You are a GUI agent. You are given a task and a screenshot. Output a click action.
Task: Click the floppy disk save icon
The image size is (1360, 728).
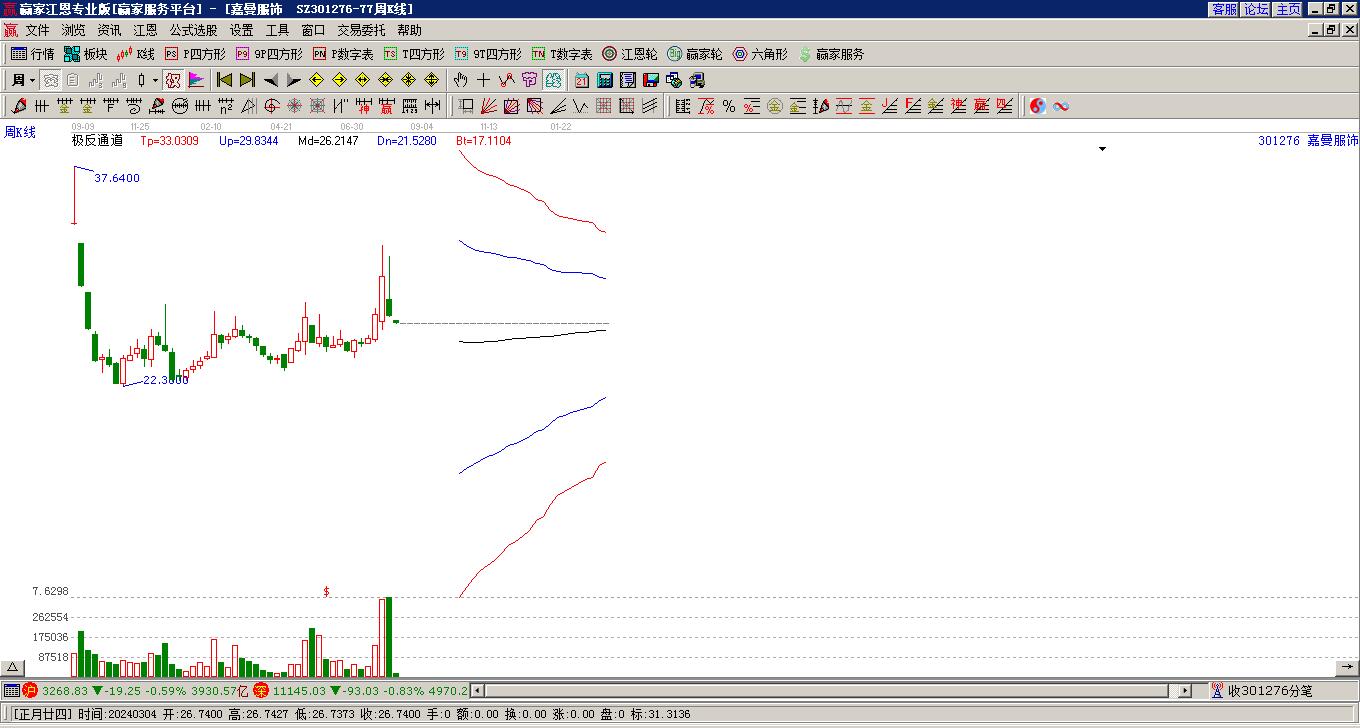[x=651, y=80]
